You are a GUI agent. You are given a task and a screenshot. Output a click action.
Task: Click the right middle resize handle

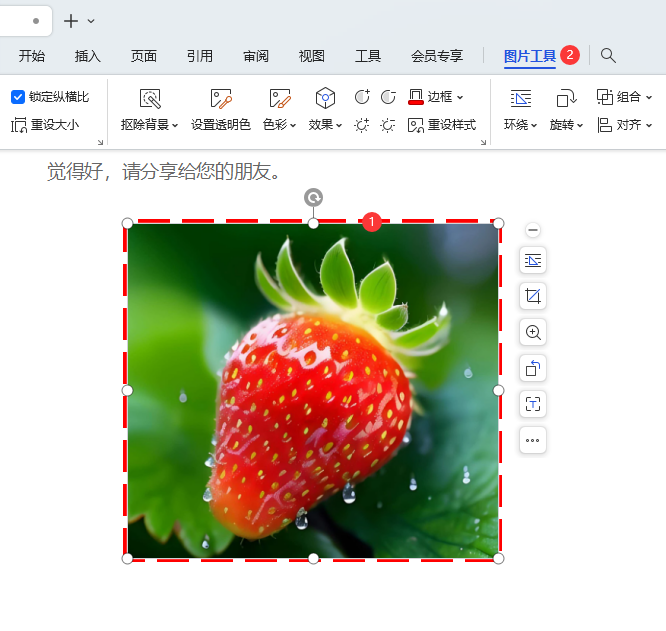(x=499, y=390)
